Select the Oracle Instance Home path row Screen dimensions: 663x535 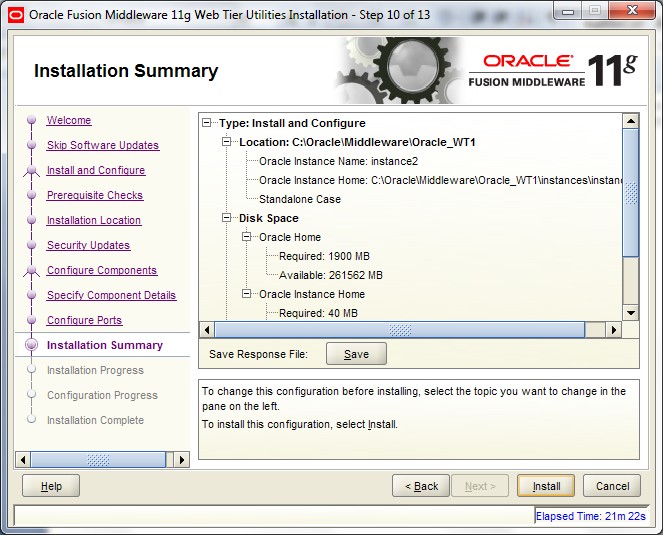click(441, 180)
